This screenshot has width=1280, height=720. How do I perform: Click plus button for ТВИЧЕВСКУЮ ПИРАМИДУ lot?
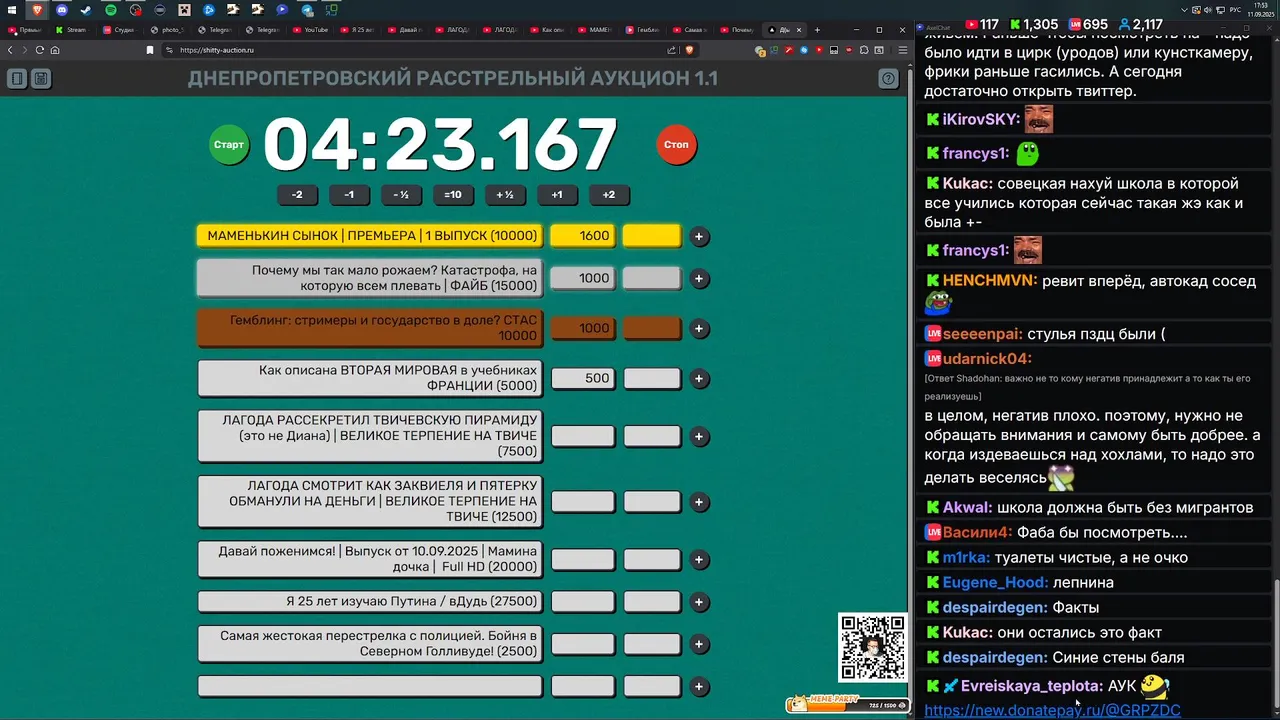pos(699,436)
